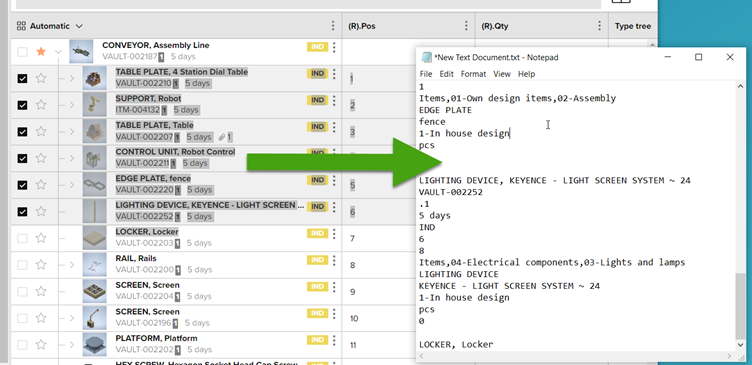Check the LOCKER, Locker checkbox
Screen dimensions: 752x365
tap(22, 238)
